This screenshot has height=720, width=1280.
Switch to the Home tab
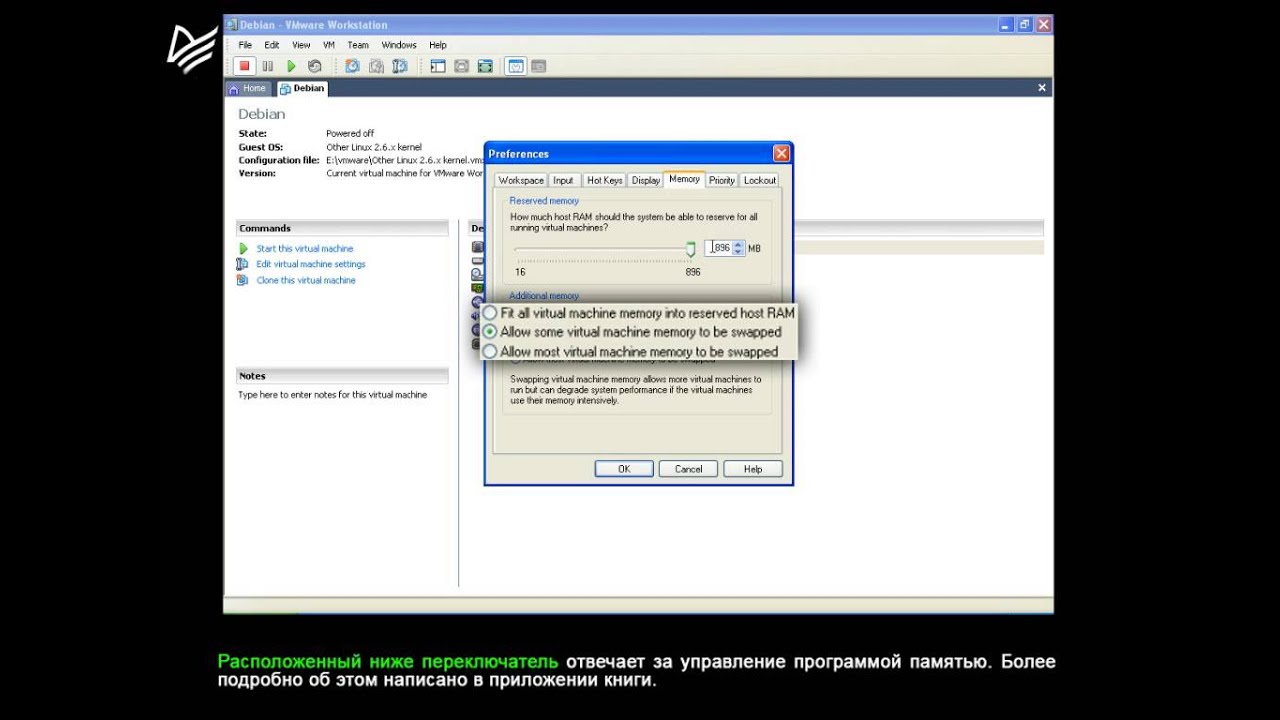(x=248, y=88)
